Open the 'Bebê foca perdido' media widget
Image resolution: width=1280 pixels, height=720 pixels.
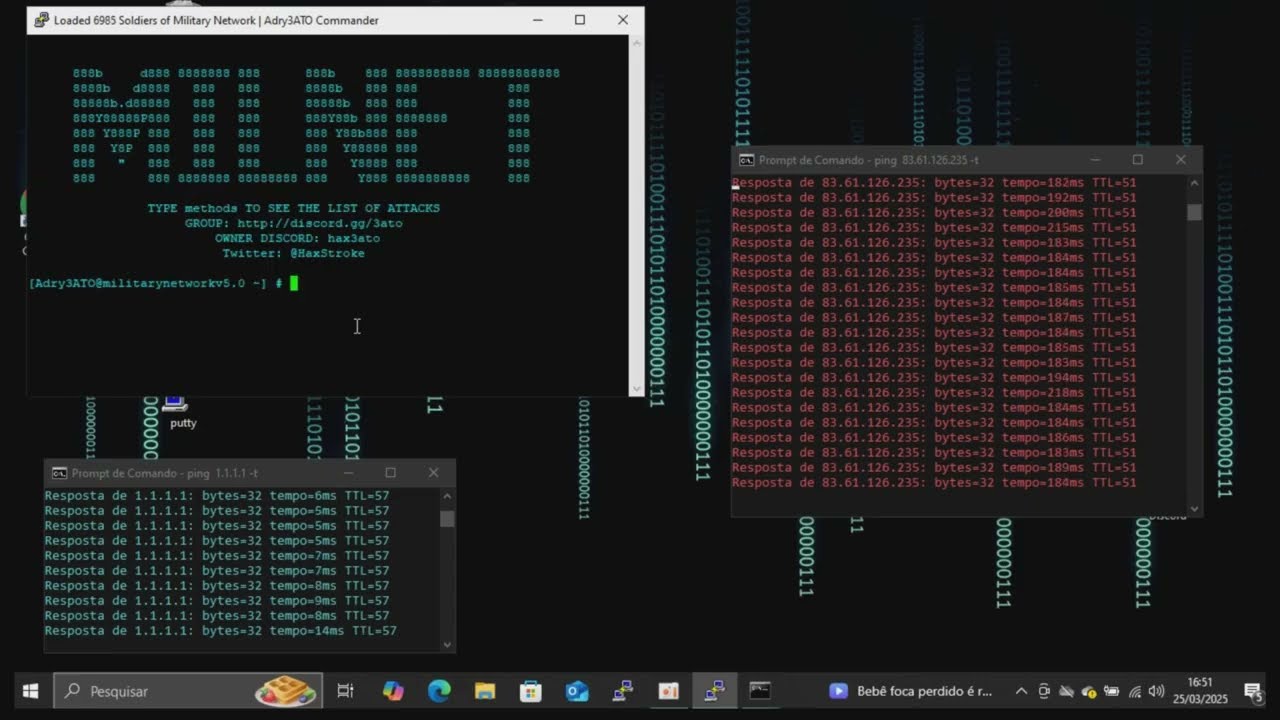coord(910,691)
